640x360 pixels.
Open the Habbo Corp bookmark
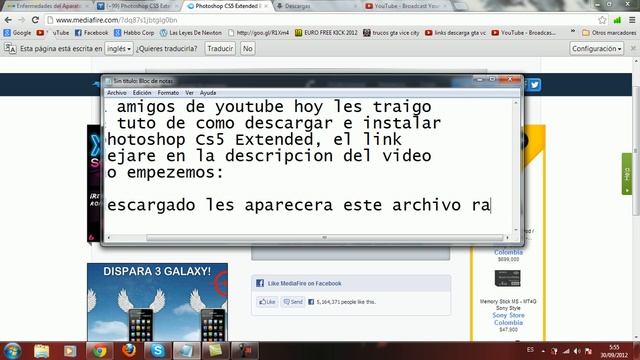tap(134, 33)
